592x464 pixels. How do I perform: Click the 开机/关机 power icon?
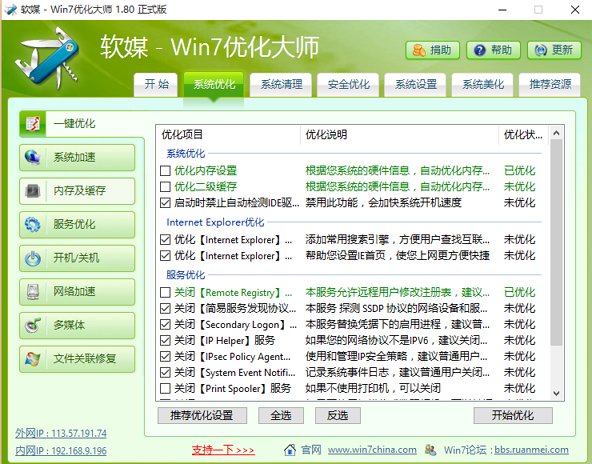click(33, 258)
